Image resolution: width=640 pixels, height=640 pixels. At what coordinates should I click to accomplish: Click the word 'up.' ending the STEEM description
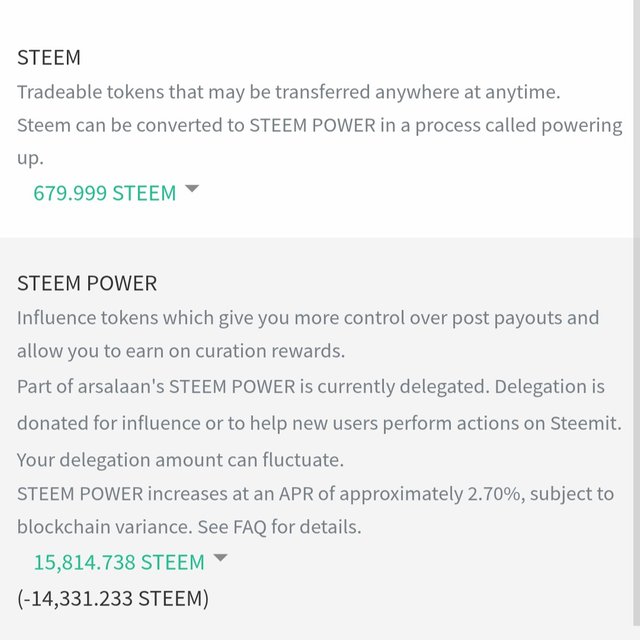(x=30, y=159)
